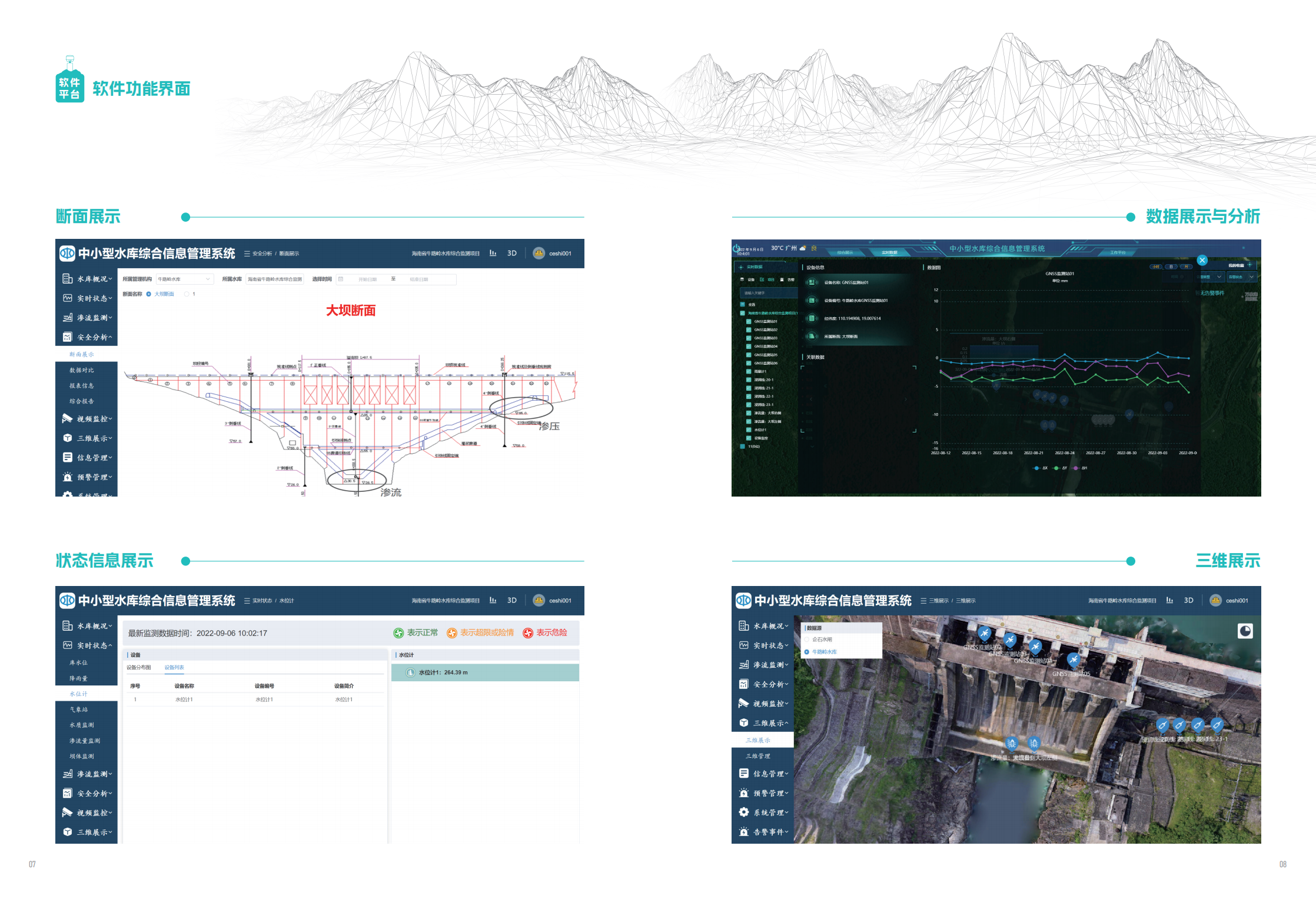Open 数据对比 in the sidebar submenu
This screenshot has width=1316, height=899.
pos(81,370)
